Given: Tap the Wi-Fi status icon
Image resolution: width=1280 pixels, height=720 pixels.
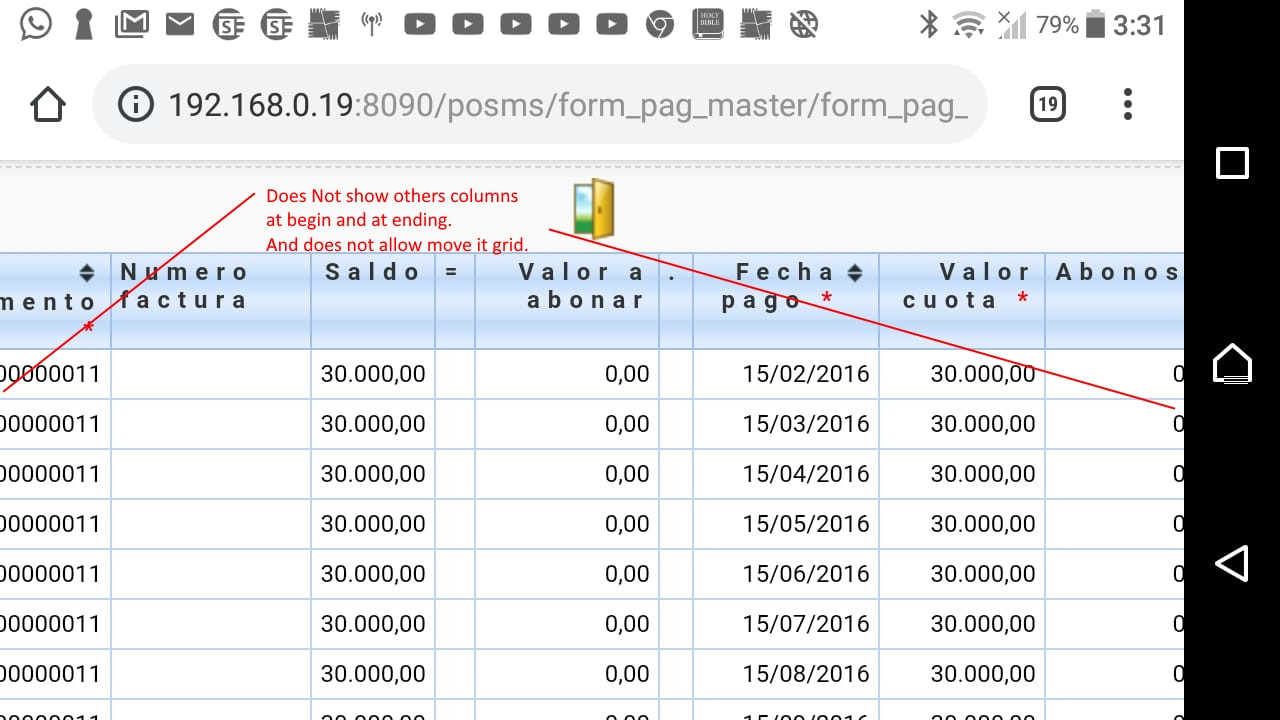Looking at the screenshot, I should [x=968, y=24].
